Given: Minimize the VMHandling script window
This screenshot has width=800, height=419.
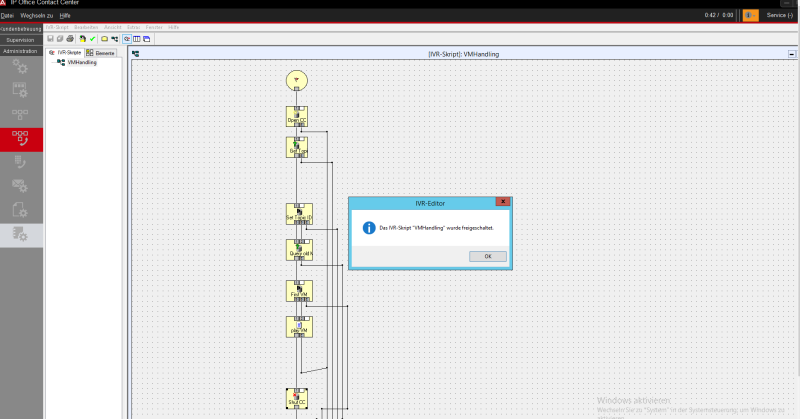Looking at the screenshot, I should pos(792,54).
